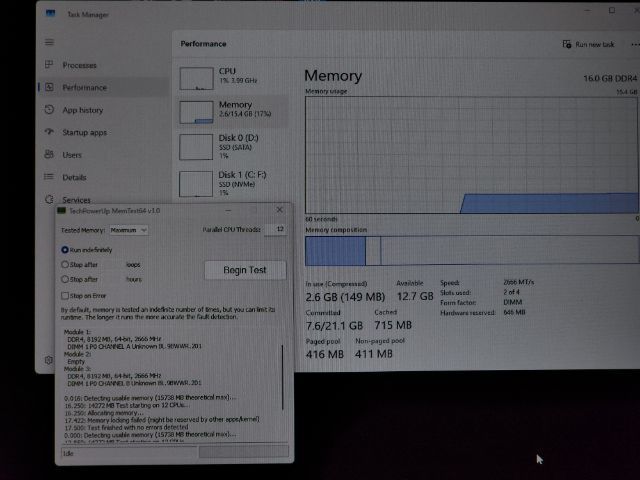Click the '416 MB' paged pool value
This screenshot has height=480, width=640.
coord(324,354)
